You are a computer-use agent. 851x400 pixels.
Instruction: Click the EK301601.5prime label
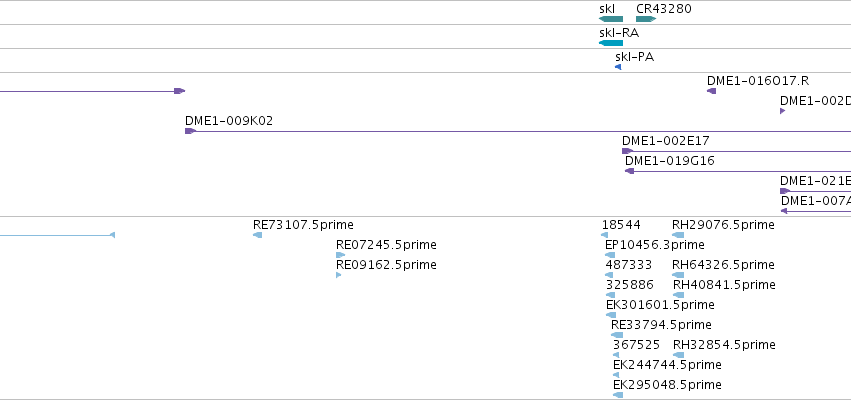[x=660, y=305]
